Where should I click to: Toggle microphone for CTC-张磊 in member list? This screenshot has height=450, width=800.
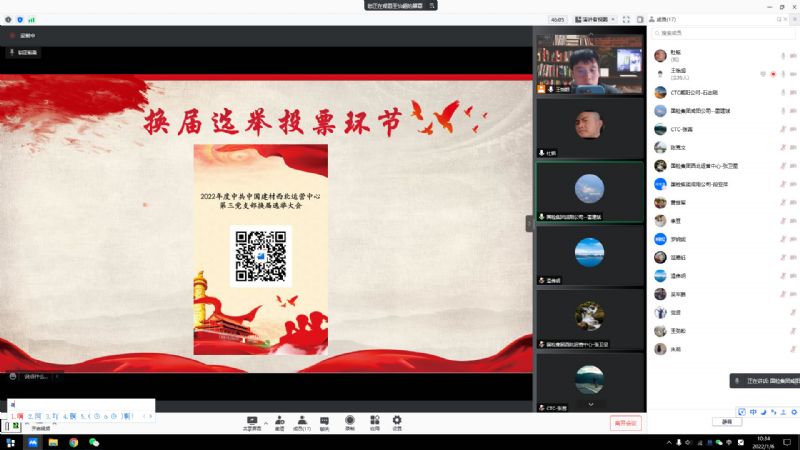pyautogui.click(x=783, y=129)
